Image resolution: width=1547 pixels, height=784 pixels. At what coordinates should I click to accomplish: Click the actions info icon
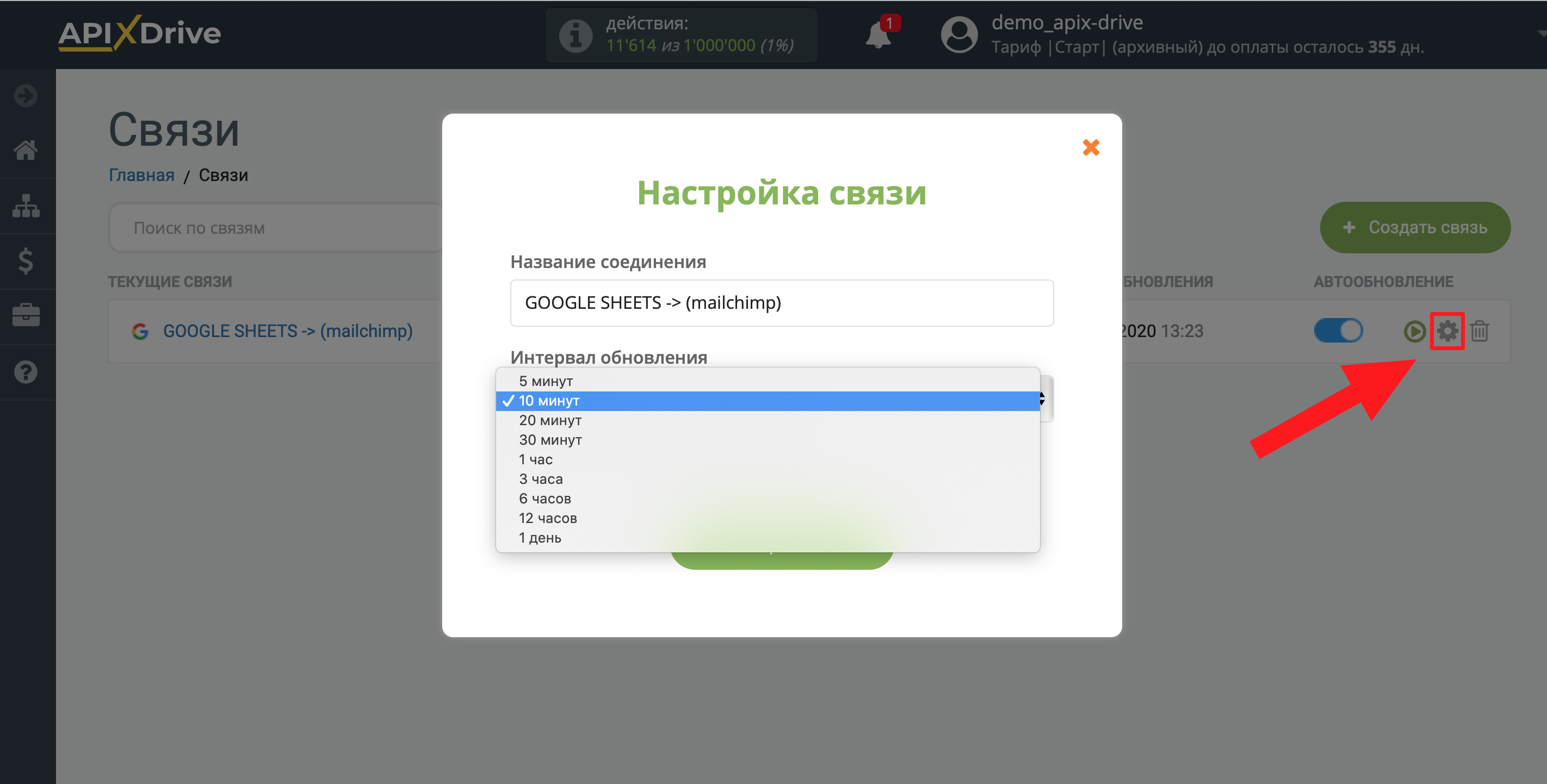[x=576, y=35]
